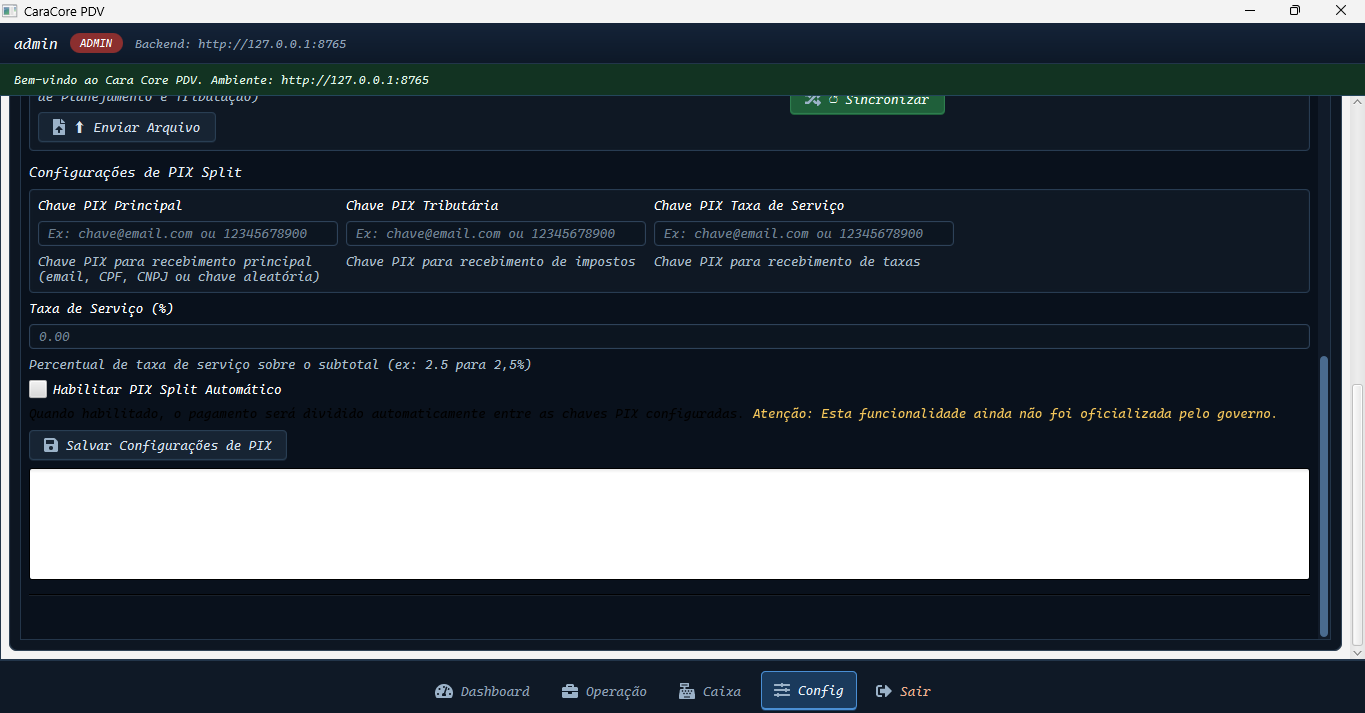
Task: Click Sair to log out
Action: [x=903, y=691]
